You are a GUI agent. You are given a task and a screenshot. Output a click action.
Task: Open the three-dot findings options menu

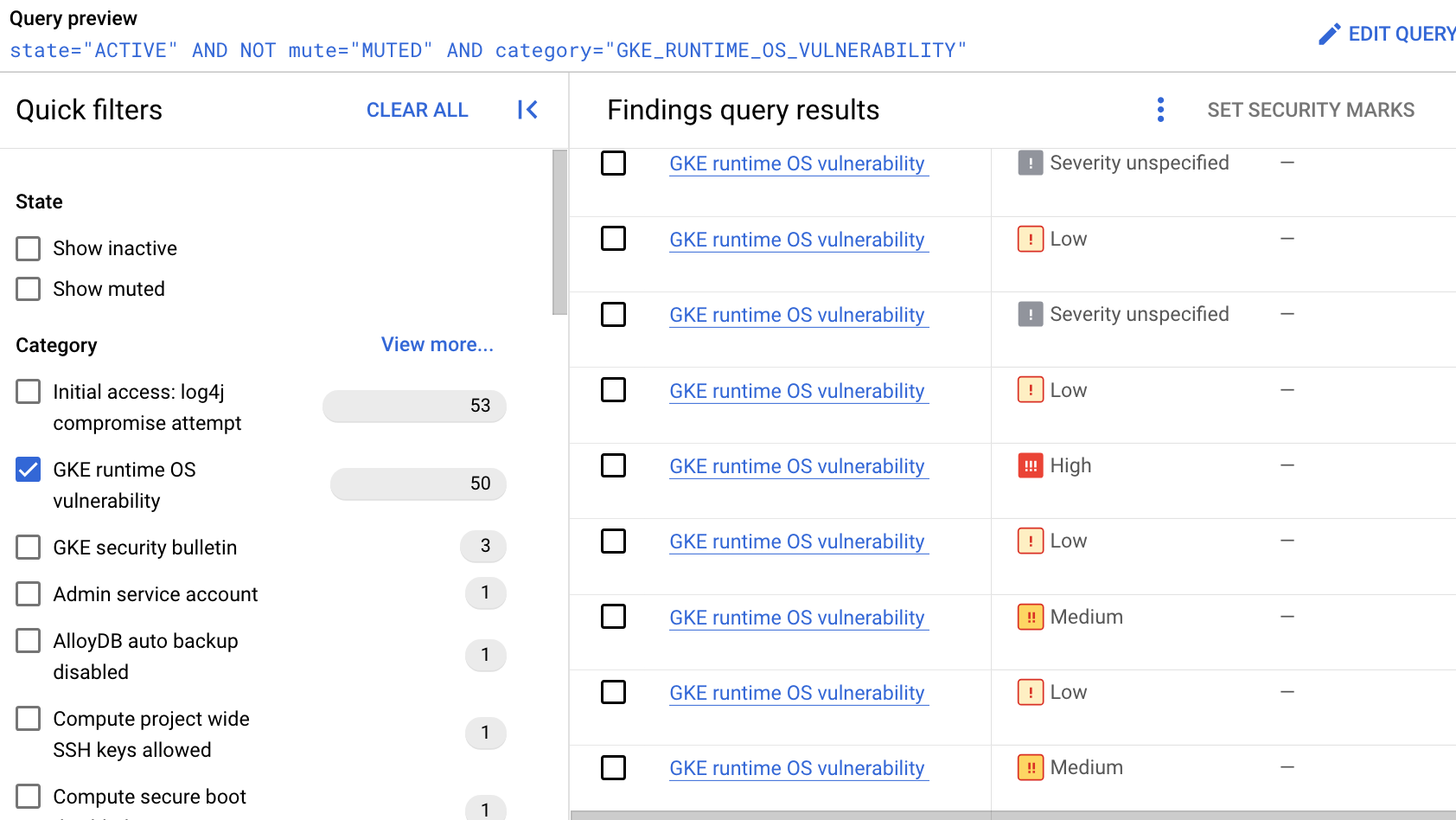[1160, 110]
